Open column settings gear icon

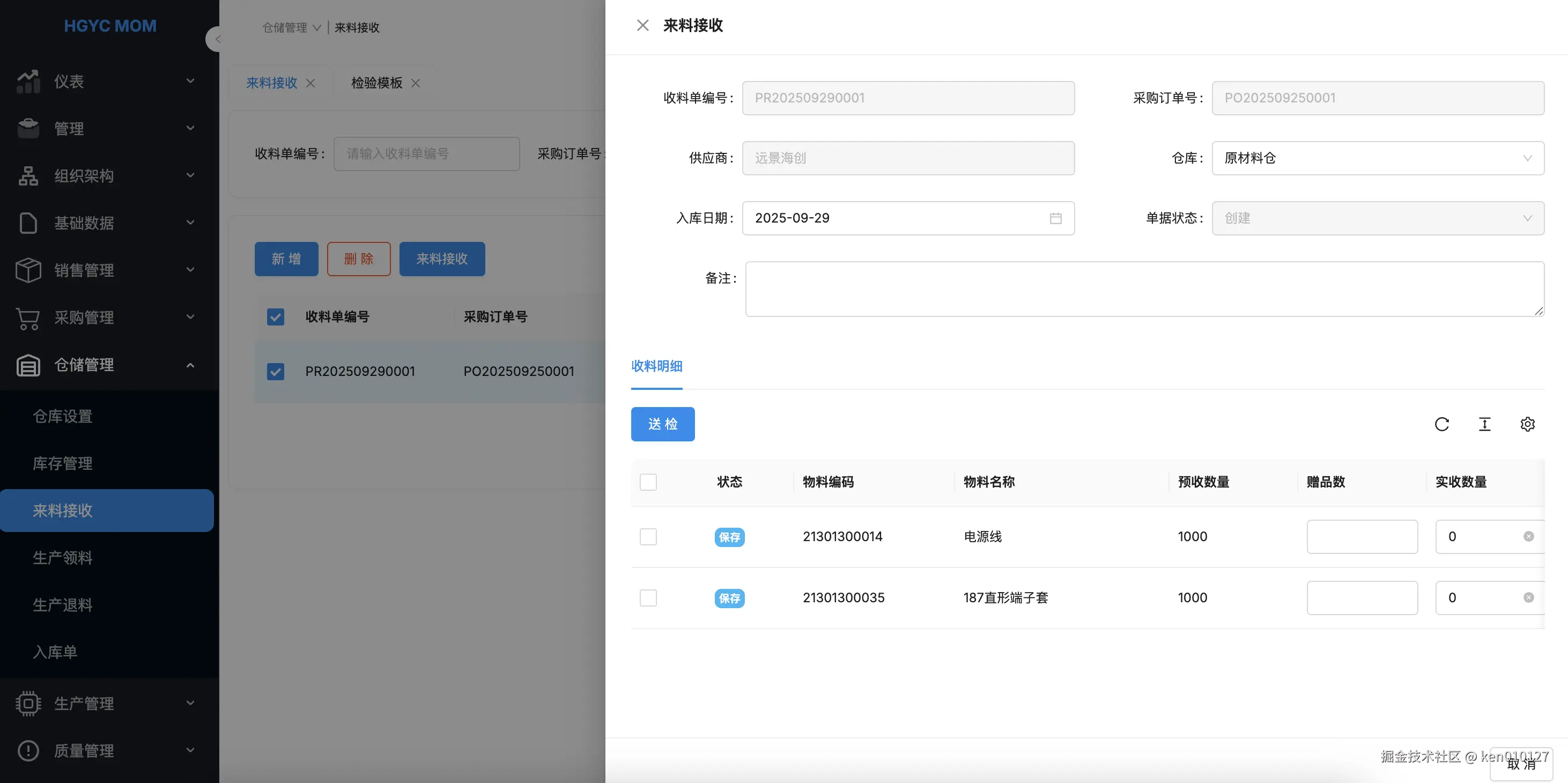(1527, 424)
